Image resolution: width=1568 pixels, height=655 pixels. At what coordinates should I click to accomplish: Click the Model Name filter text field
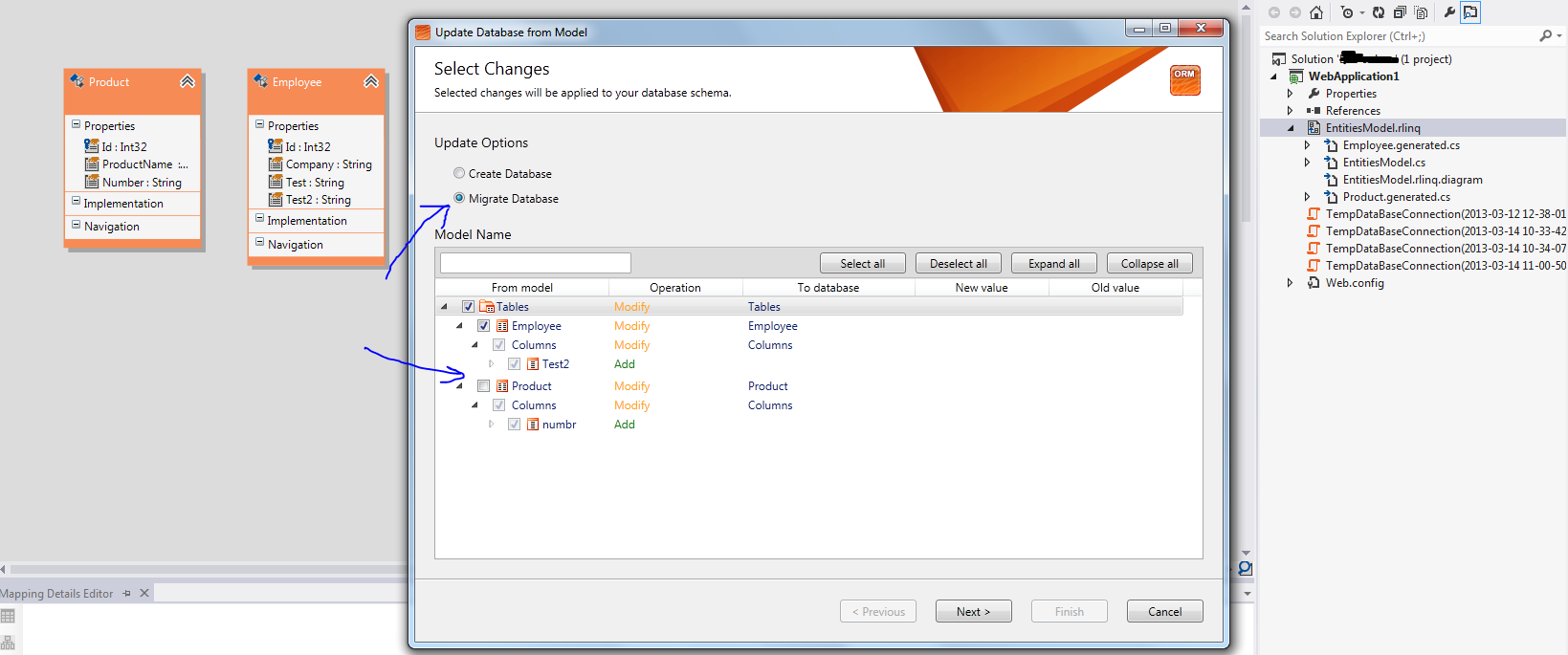coord(536,263)
